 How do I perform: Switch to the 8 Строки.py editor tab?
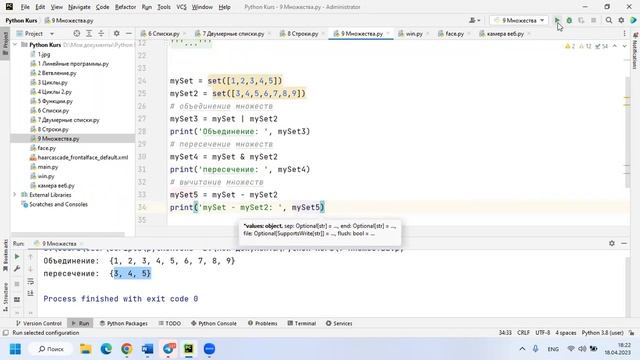coord(302,33)
